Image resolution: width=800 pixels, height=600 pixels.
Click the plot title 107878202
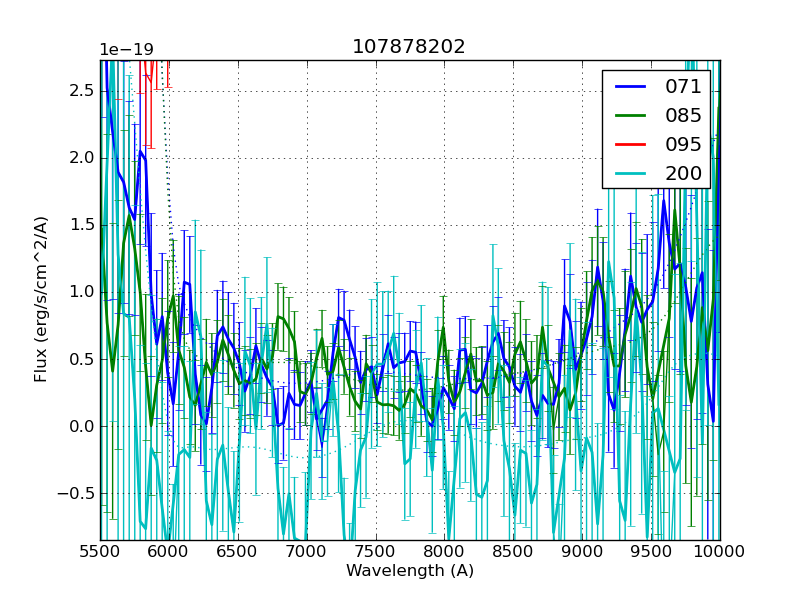409,47
